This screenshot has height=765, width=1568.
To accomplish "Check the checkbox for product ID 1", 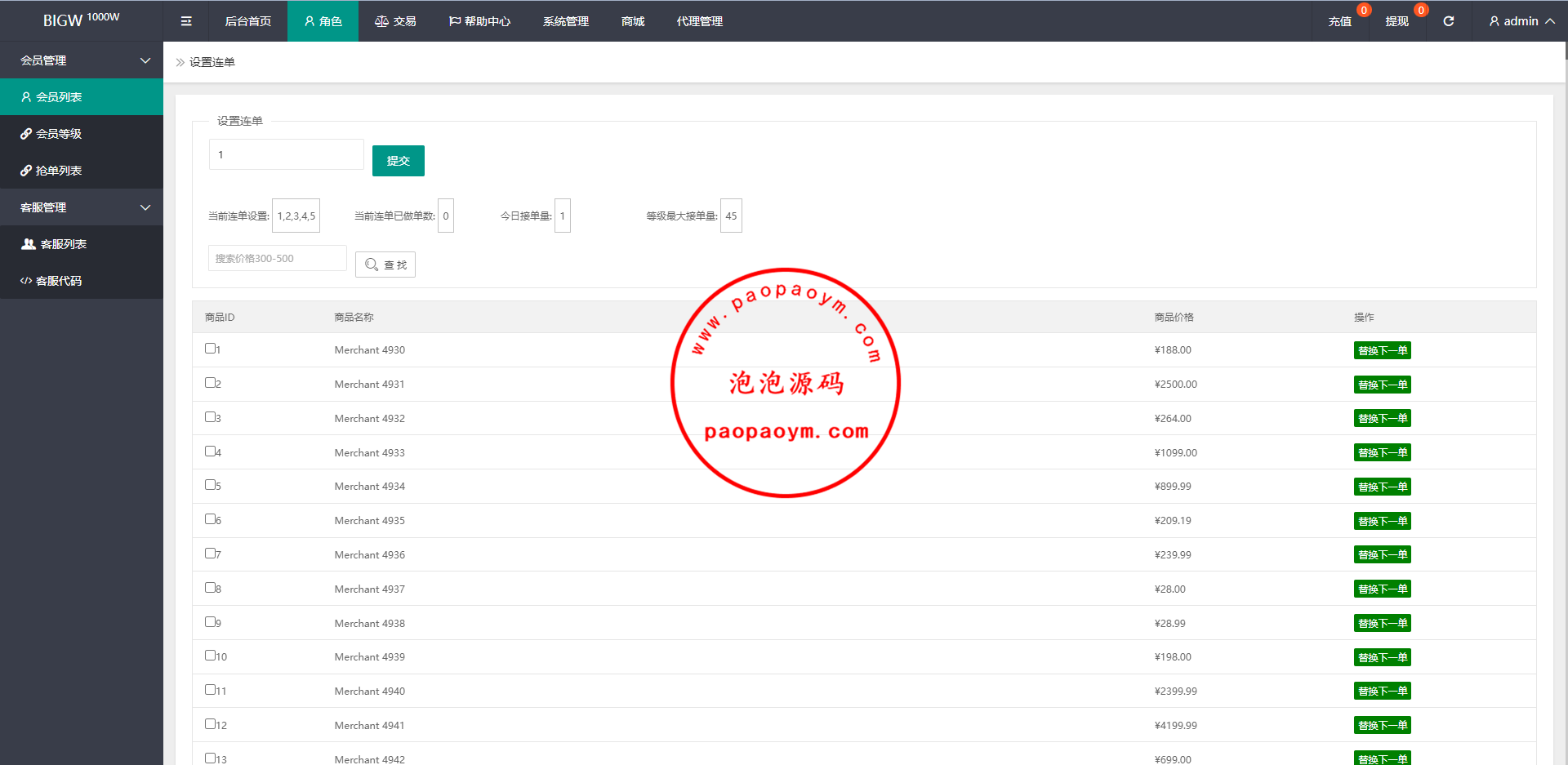I will [x=210, y=349].
